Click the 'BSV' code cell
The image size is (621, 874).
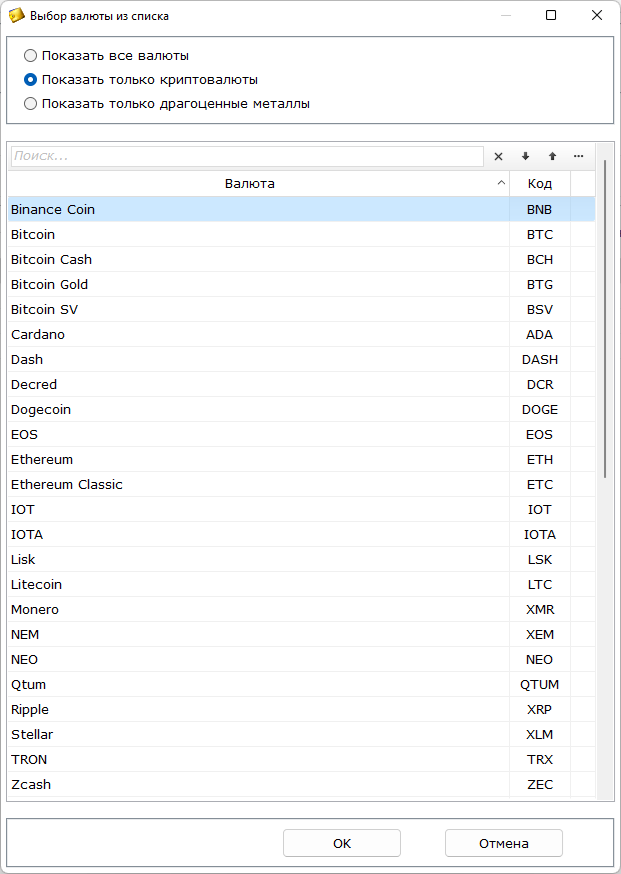coord(540,309)
